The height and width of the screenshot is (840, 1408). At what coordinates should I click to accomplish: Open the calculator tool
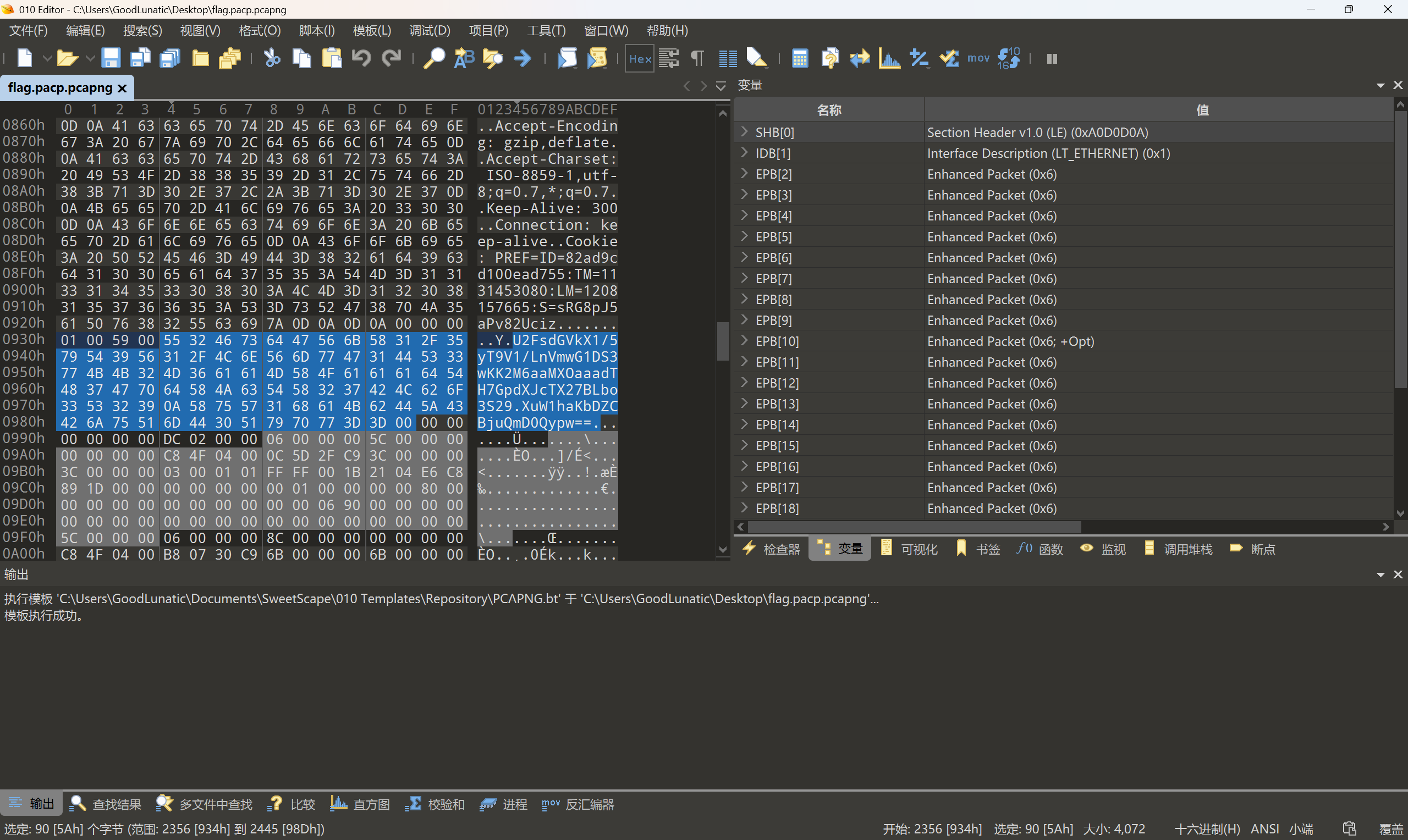(x=800, y=58)
